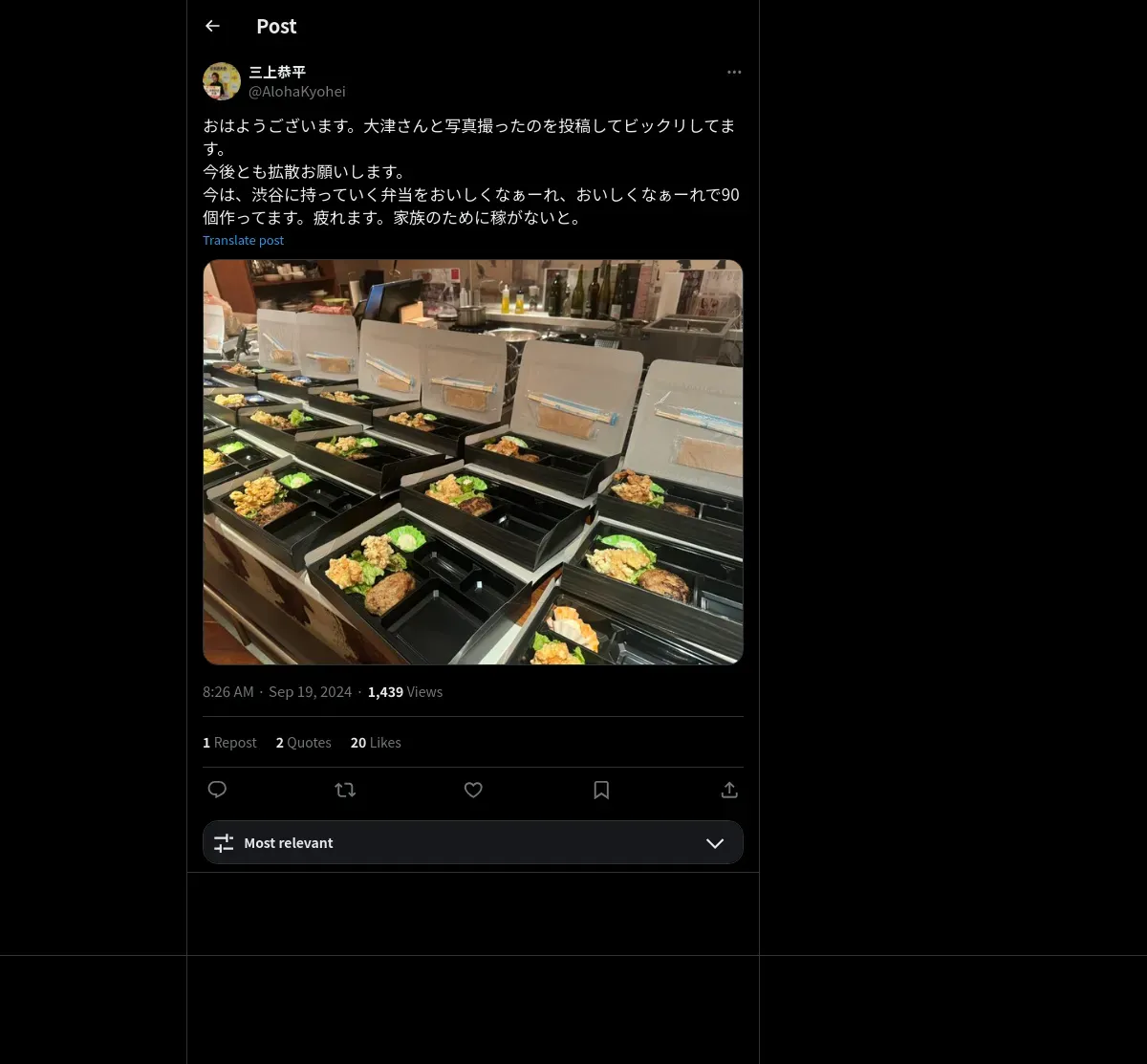Repost using the retweet arrows icon
Viewport: 1147px width, 1064px height.
pos(345,790)
